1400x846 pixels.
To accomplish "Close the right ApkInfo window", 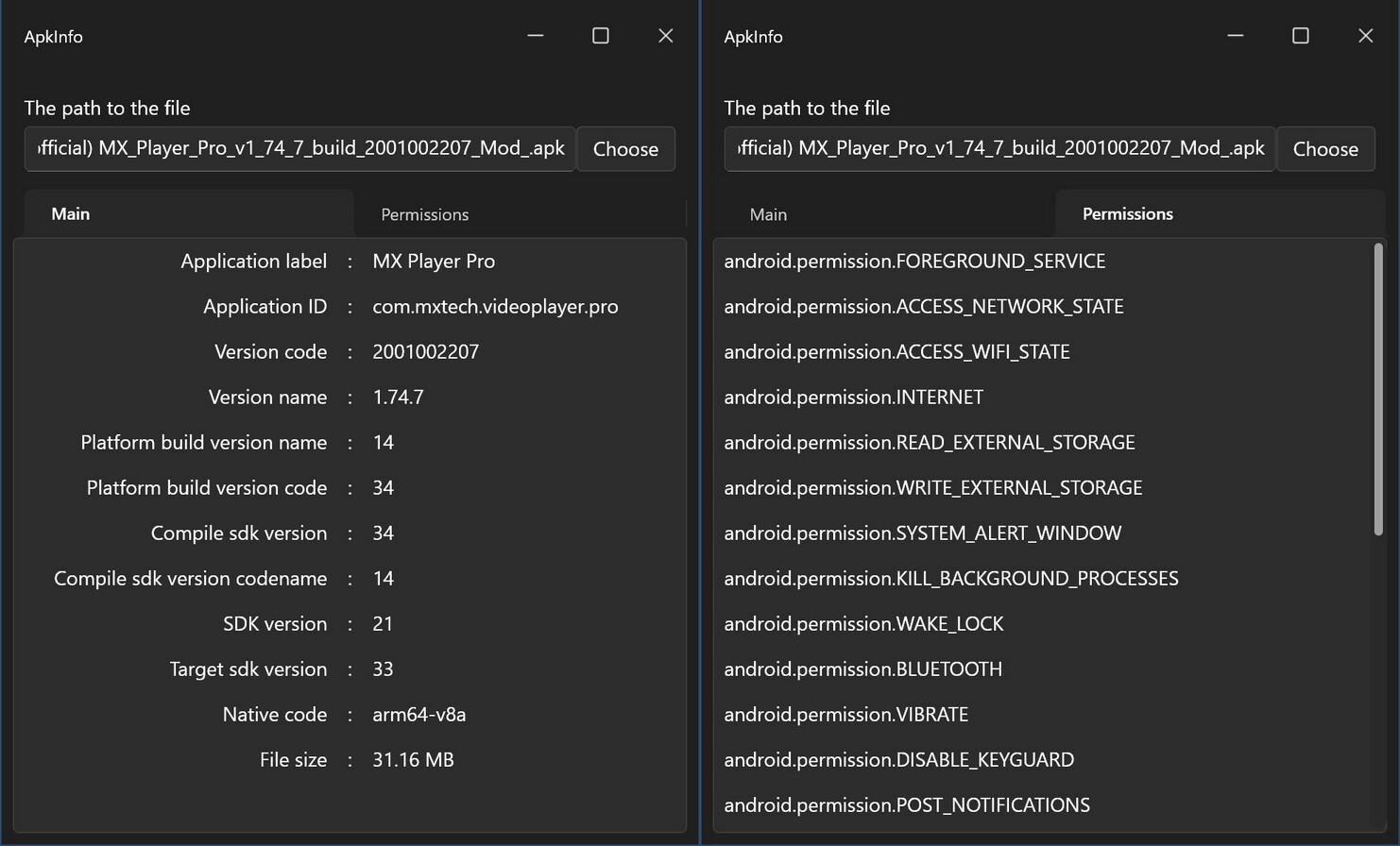I will 1366,36.
